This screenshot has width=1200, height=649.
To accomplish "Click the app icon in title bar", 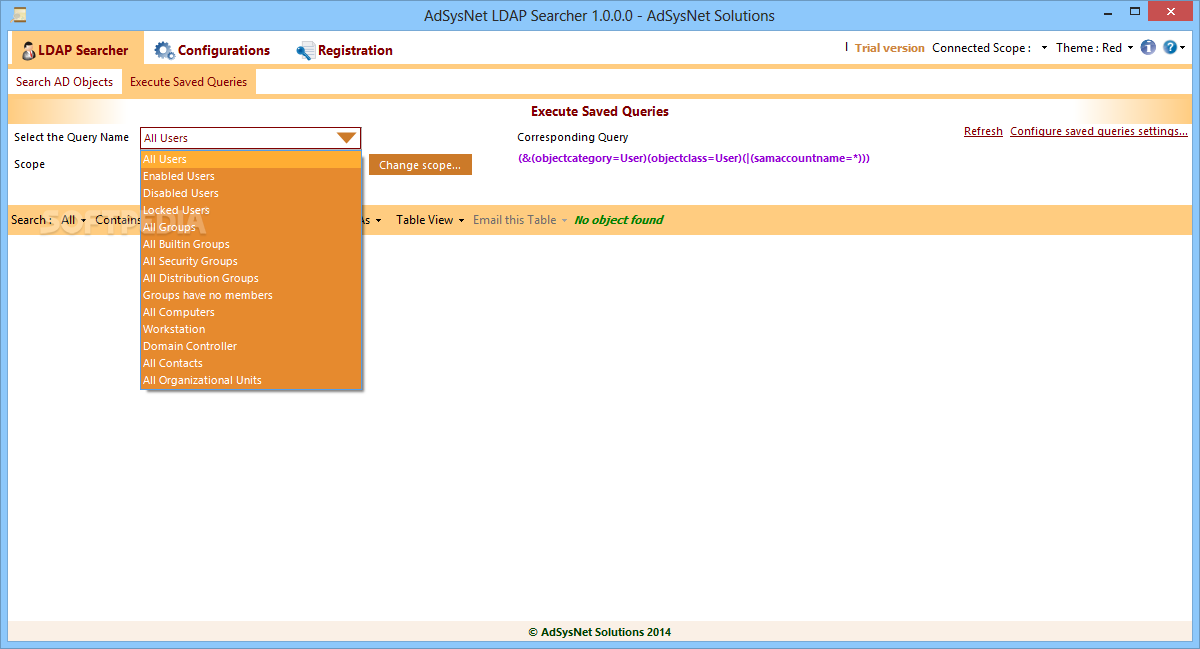I will click(x=19, y=15).
